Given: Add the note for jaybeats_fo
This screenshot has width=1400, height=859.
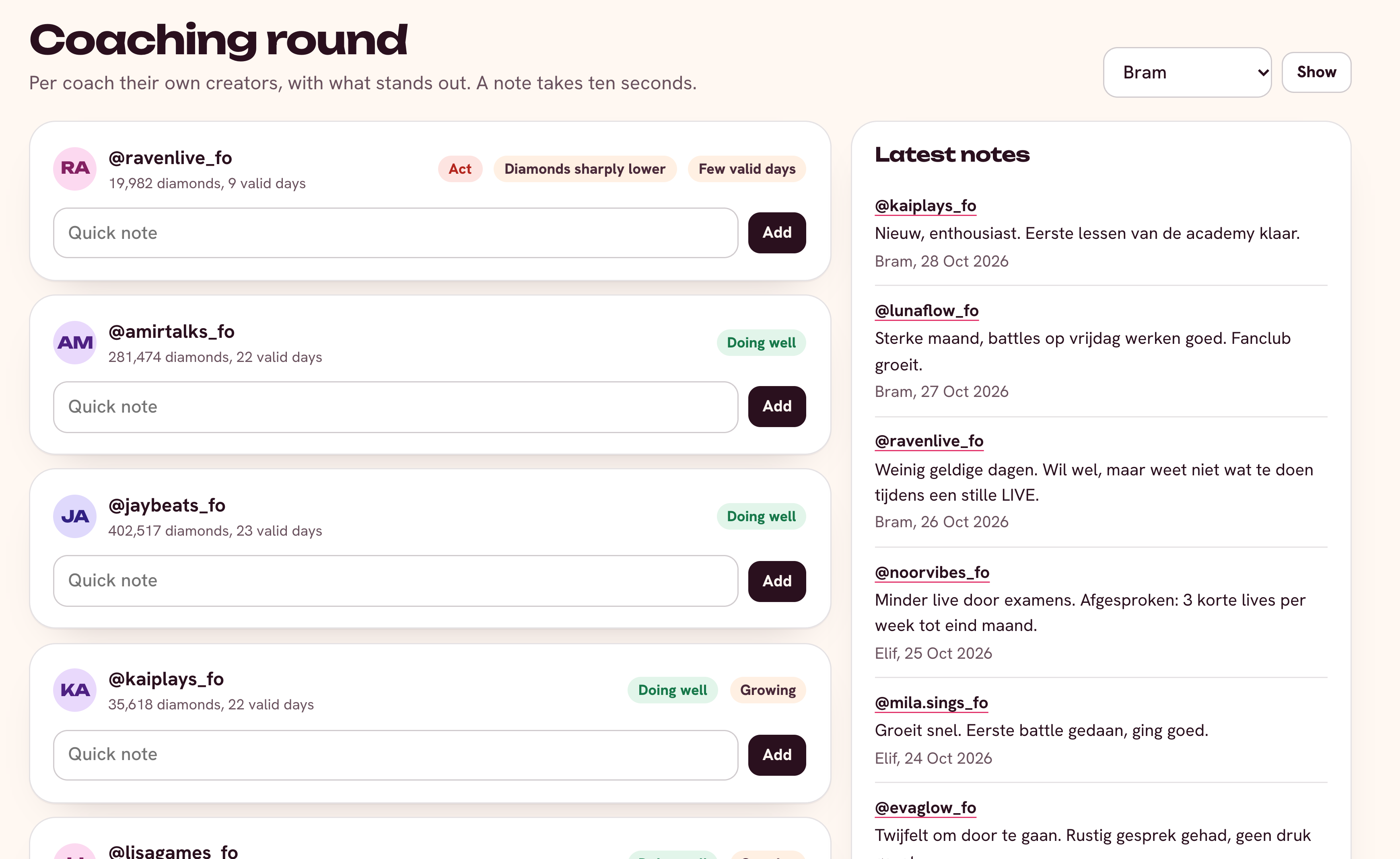Looking at the screenshot, I should point(777,581).
